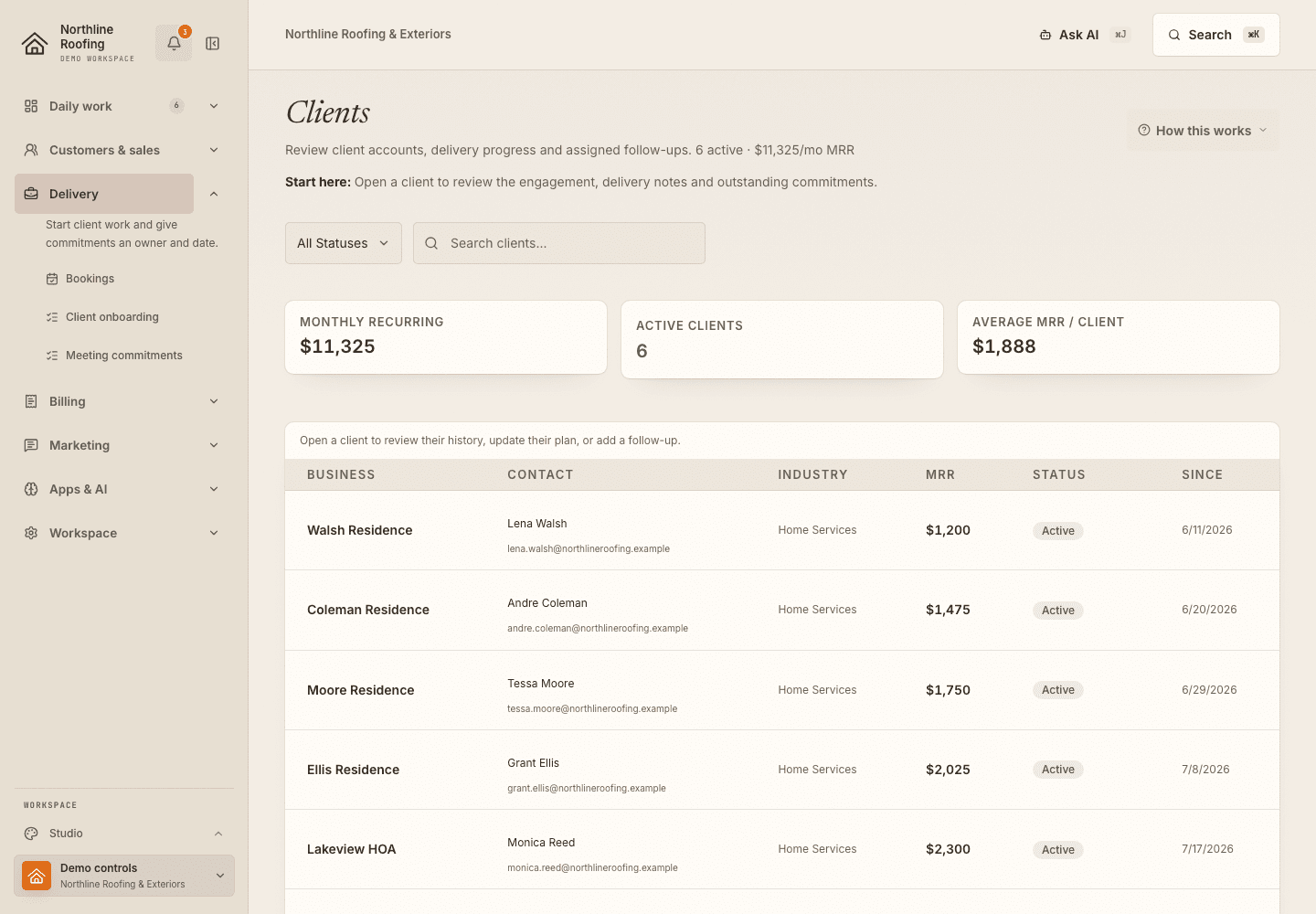
Task: Open the Search button
Action: pyautogui.click(x=1216, y=35)
